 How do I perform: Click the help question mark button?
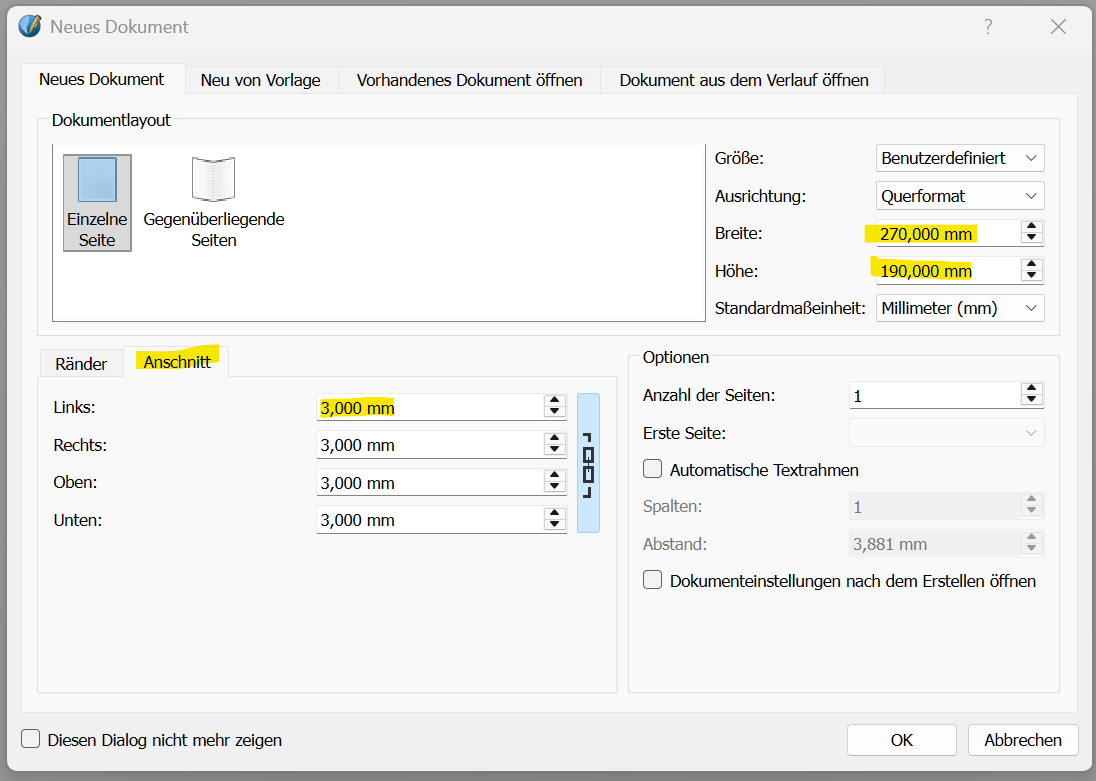(x=988, y=27)
